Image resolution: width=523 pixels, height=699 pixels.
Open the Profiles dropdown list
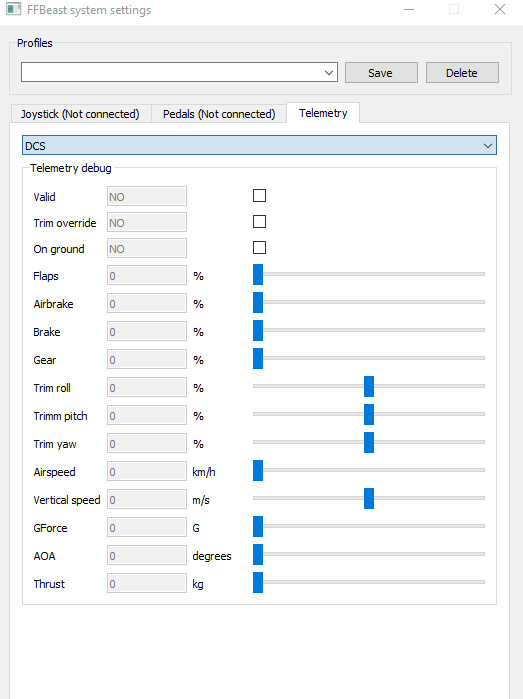pyautogui.click(x=179, y=72)
